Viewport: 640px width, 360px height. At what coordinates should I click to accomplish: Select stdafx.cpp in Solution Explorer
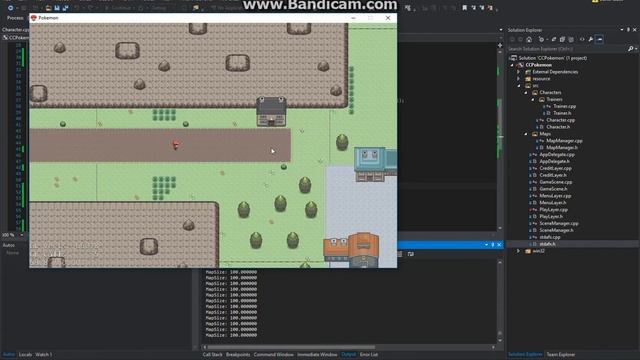click(550, 237)
